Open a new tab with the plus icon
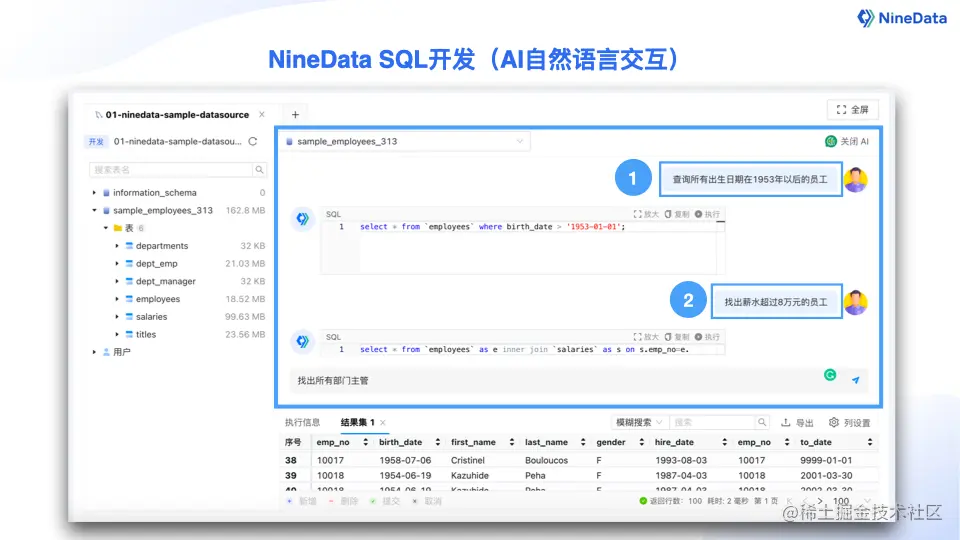 (295, 114)
